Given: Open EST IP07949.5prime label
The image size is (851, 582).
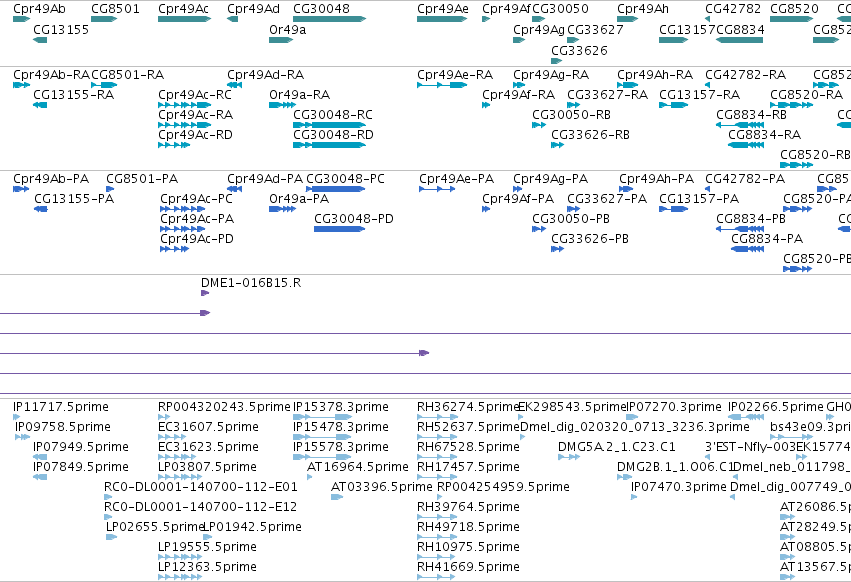Looking at the screenshot, I should [81, 447].
